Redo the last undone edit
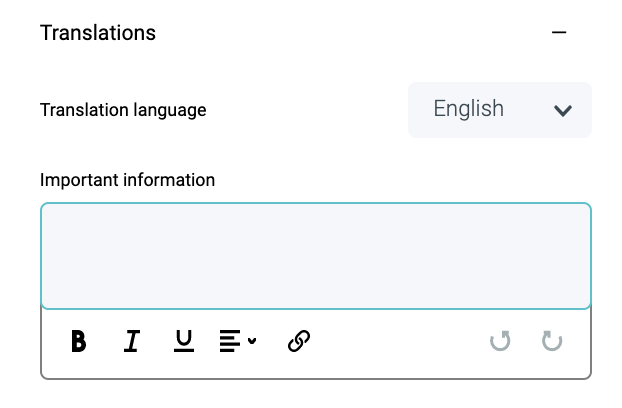The width and height of the screenshot is (622, 408). pyautogui.click(x=552, y=342)
